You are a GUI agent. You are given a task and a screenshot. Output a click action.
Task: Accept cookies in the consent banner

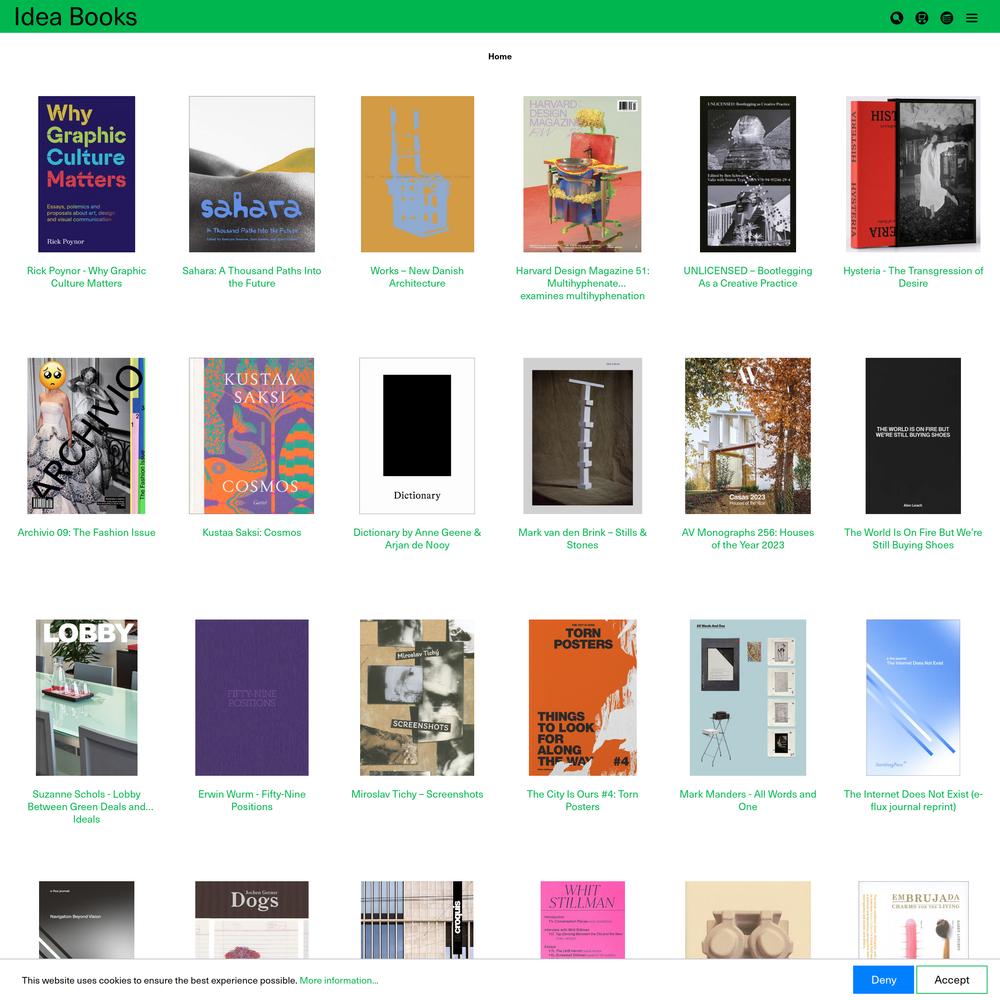pos(952,980)
